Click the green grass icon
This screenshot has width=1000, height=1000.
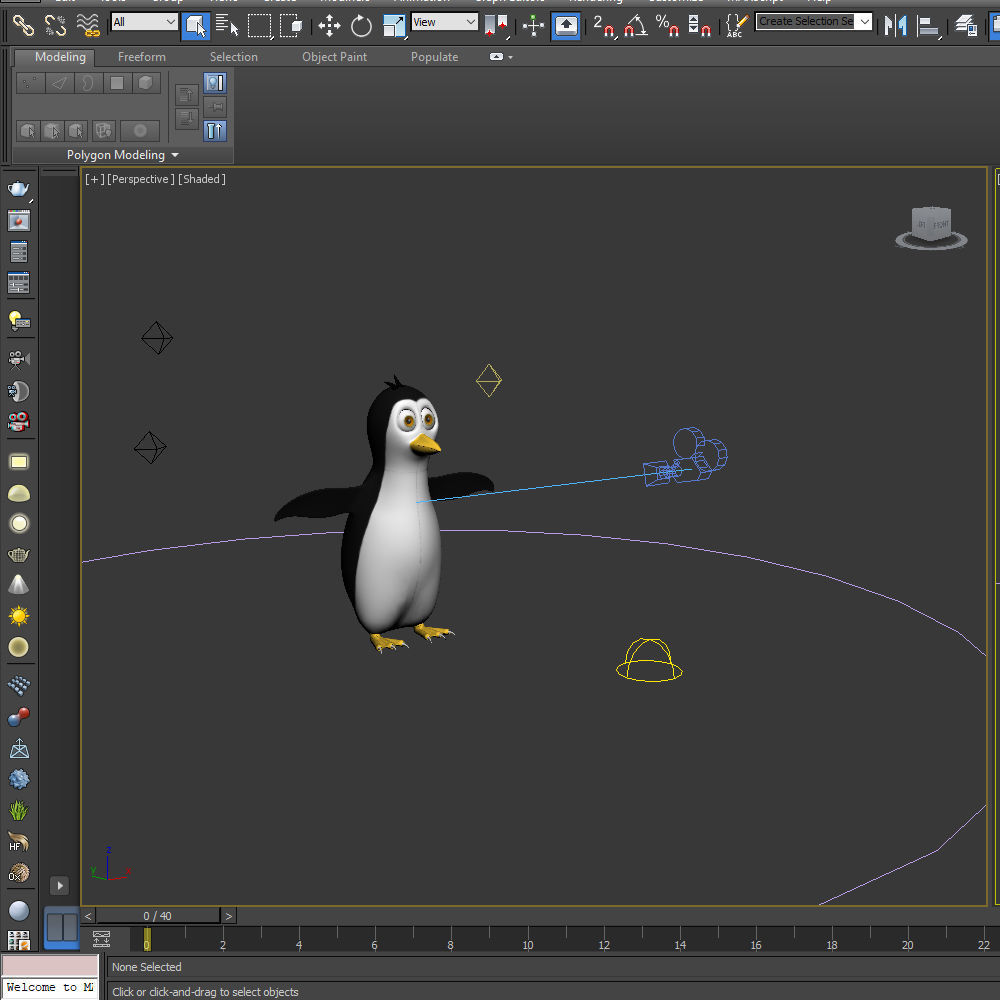(x=18, y=810)
